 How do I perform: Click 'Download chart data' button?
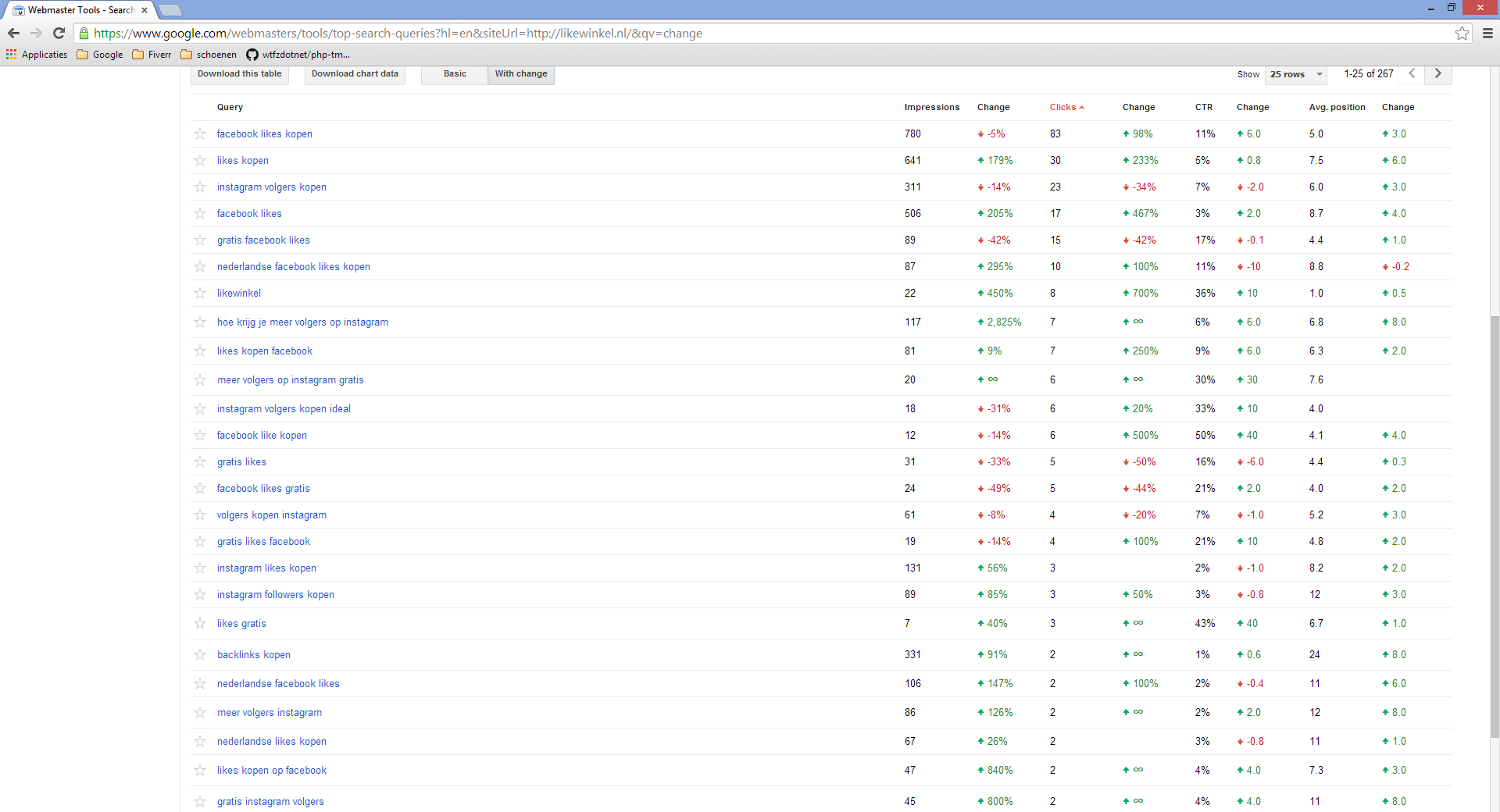pyautogui.click(x=355, y=74)
